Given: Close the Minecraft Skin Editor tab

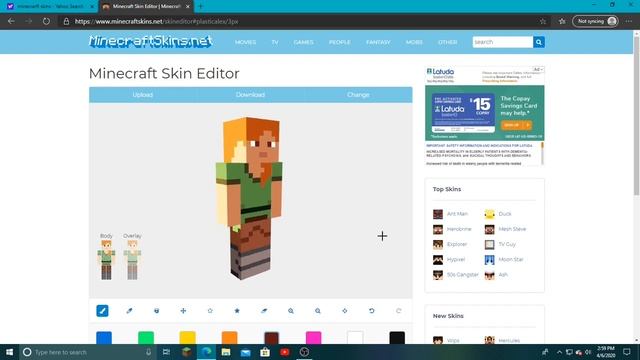Looking at the screenshot, I should [x=188, y=7].
